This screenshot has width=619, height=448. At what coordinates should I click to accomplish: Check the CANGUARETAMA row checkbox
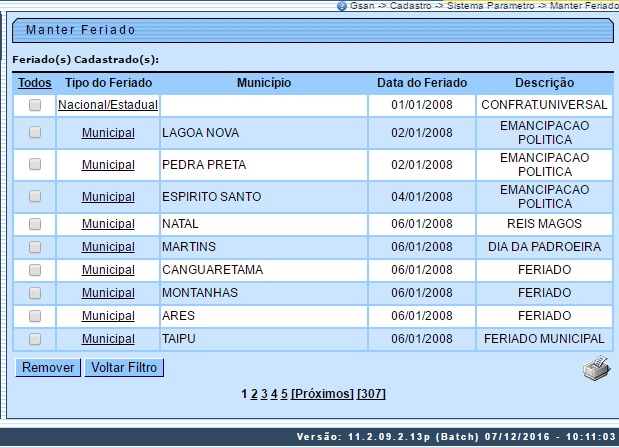35,270
